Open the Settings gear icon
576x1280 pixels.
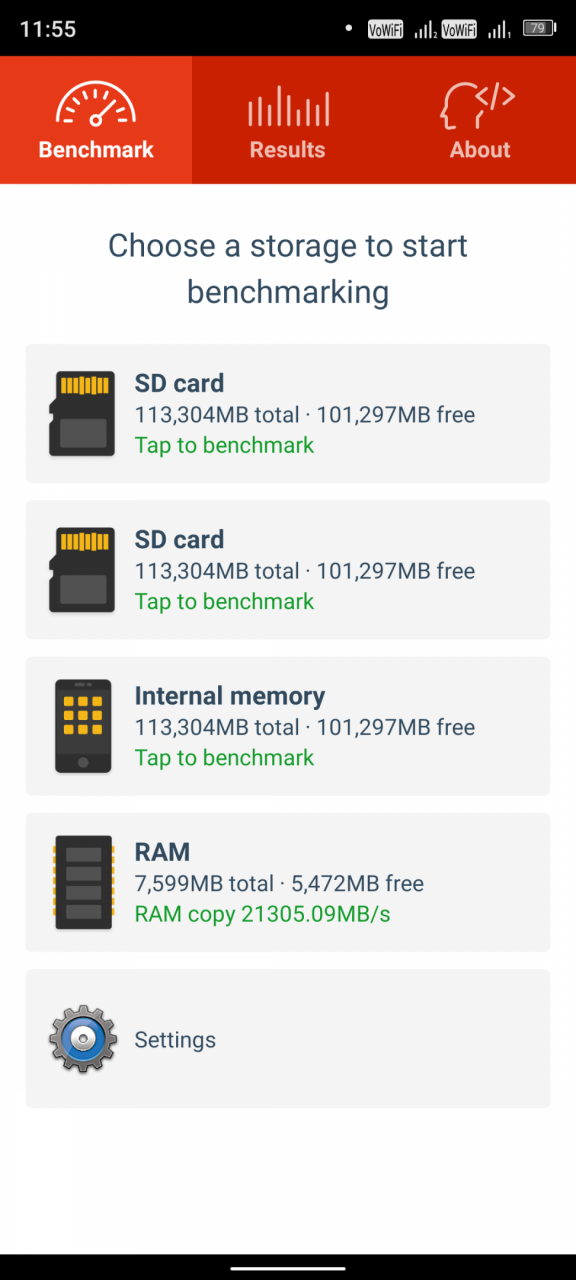pyautogui.click(x=83, y=1039)
